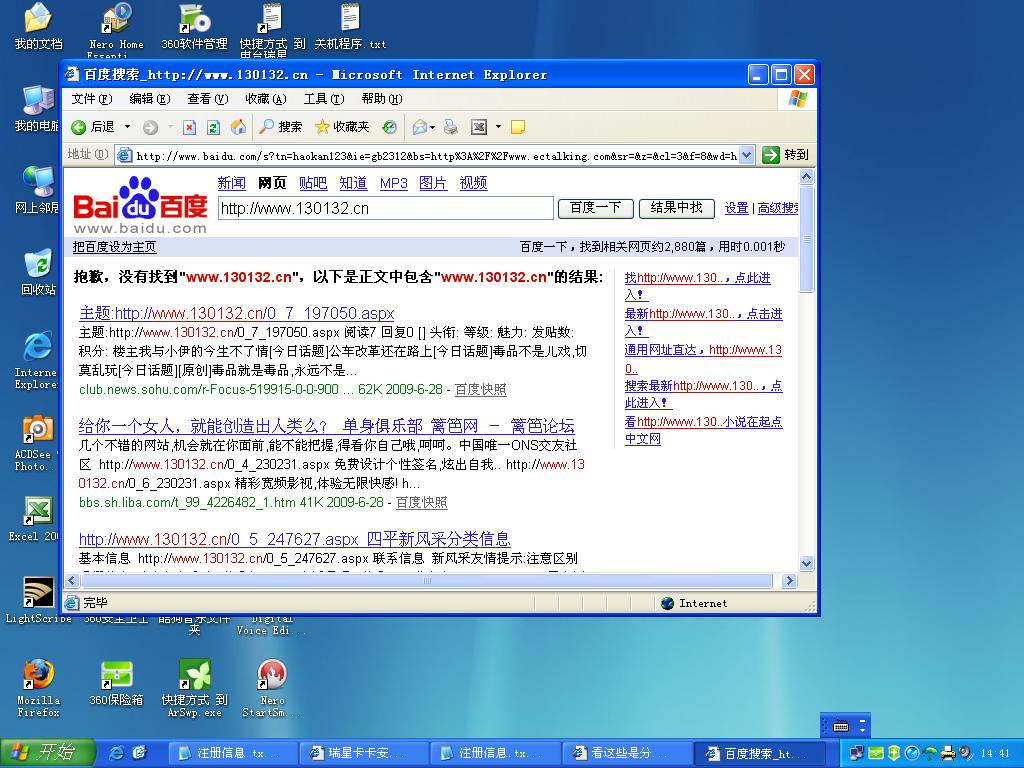
Task: Switch to the 视频 tab link
Action: (x=473, y=183)
